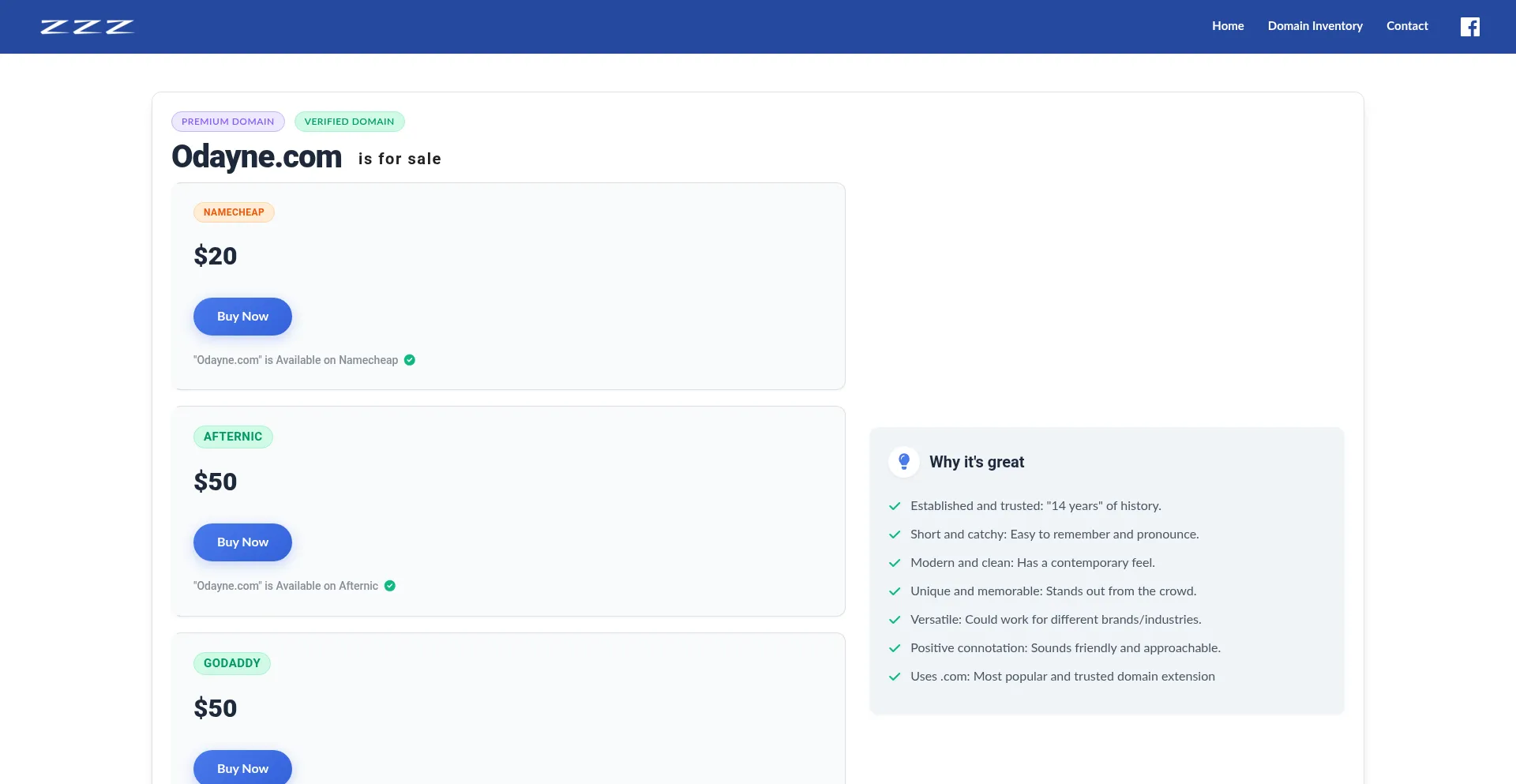Click the ZZZ logo in header

(x=87, y=27)
